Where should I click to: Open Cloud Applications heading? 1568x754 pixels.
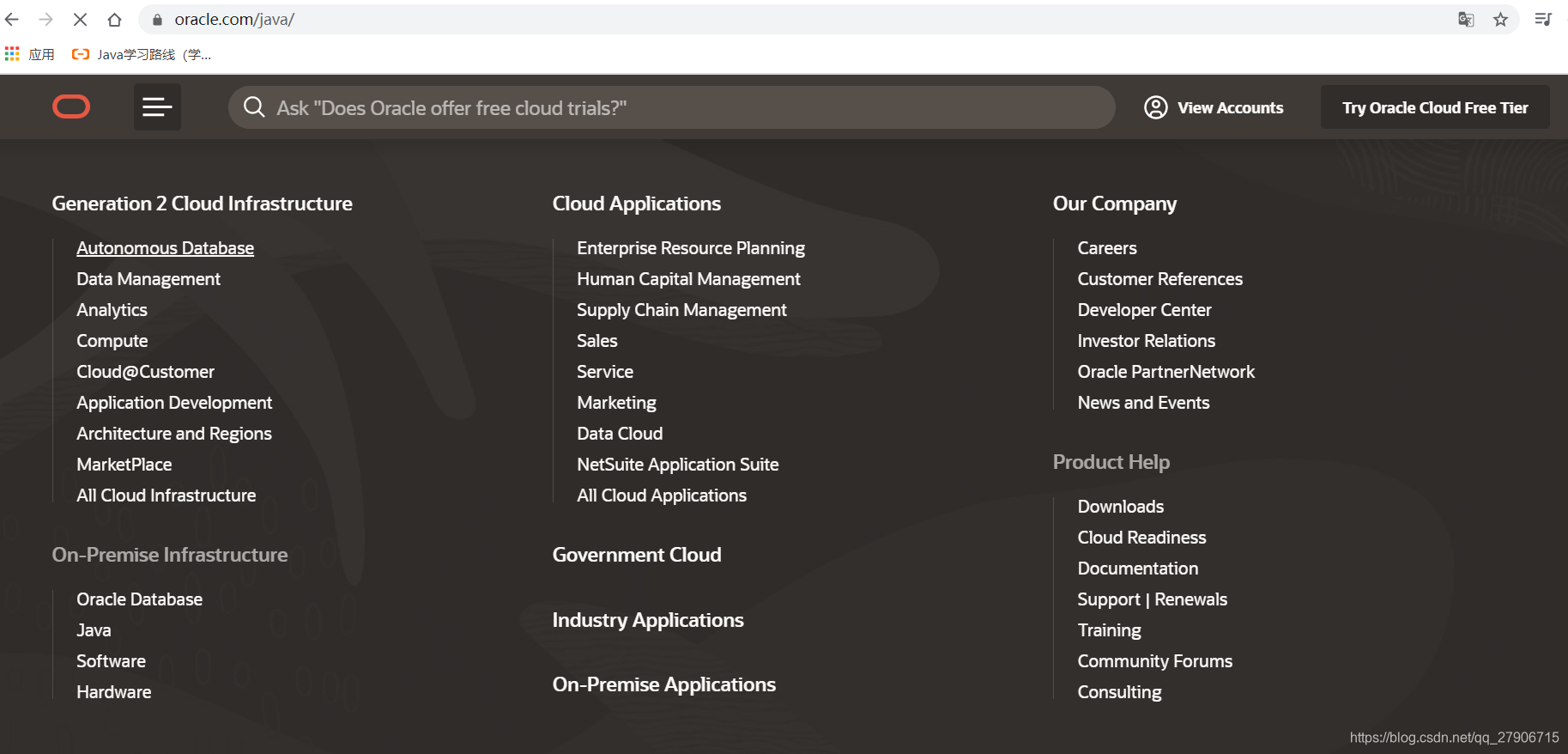[x=637, y=204]
